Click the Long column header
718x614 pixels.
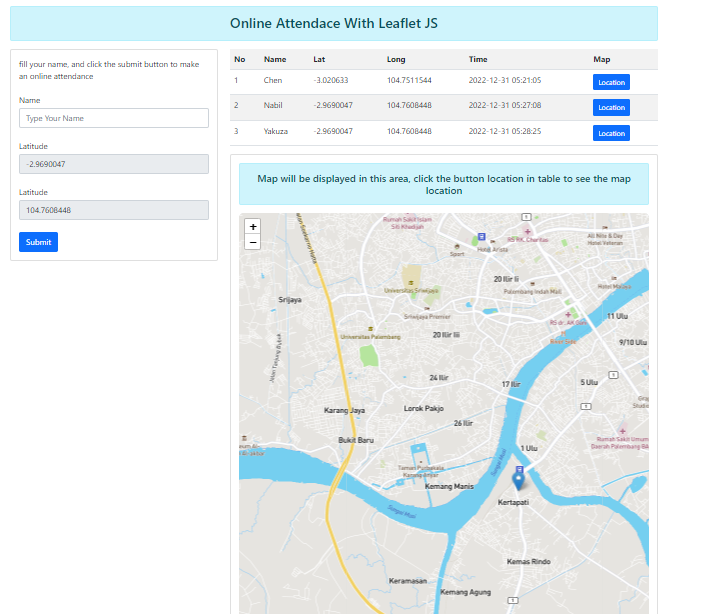[x=396, y=60]
